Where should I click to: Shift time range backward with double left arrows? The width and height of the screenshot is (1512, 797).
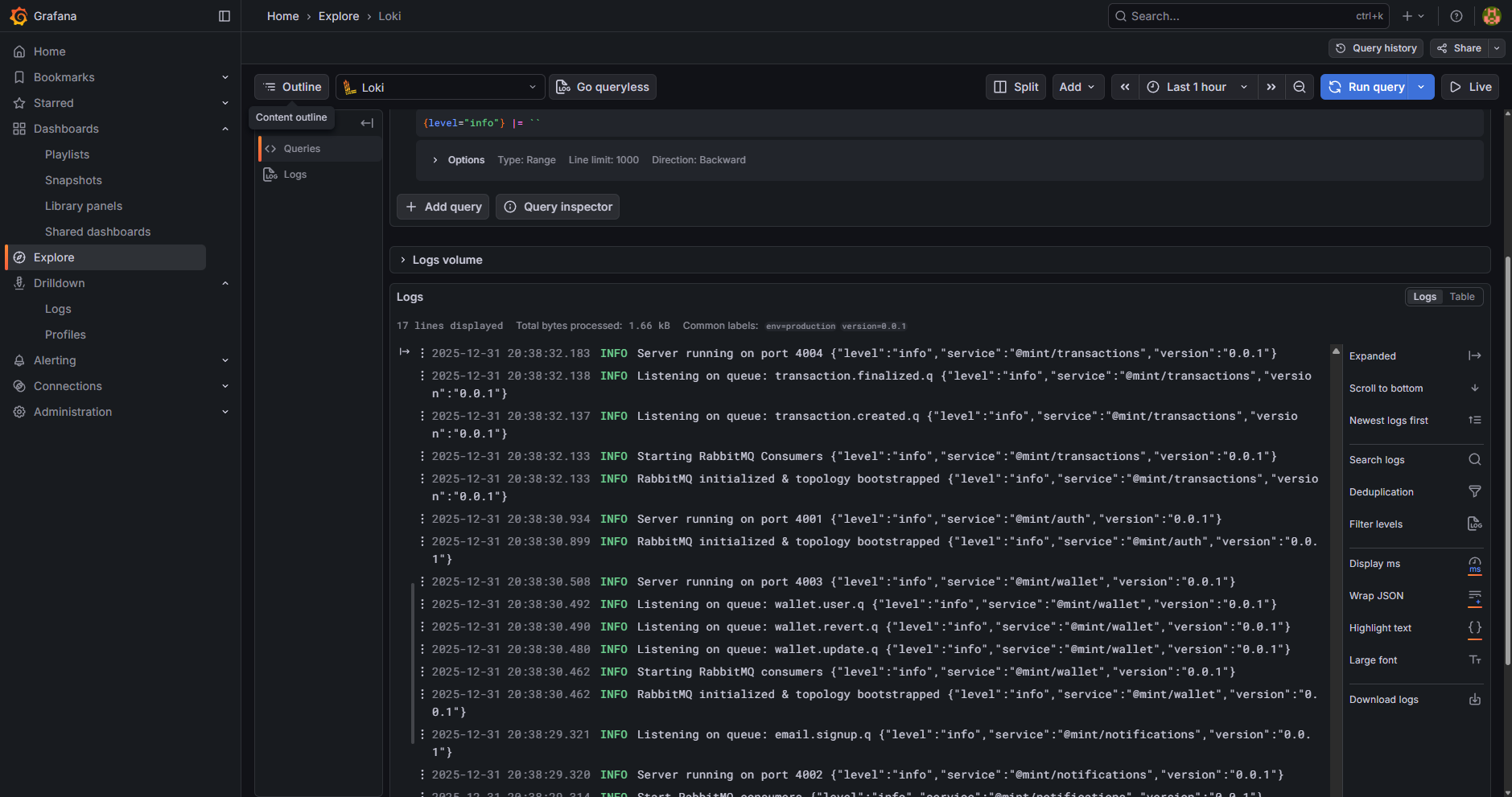(x=1125, y=87)
